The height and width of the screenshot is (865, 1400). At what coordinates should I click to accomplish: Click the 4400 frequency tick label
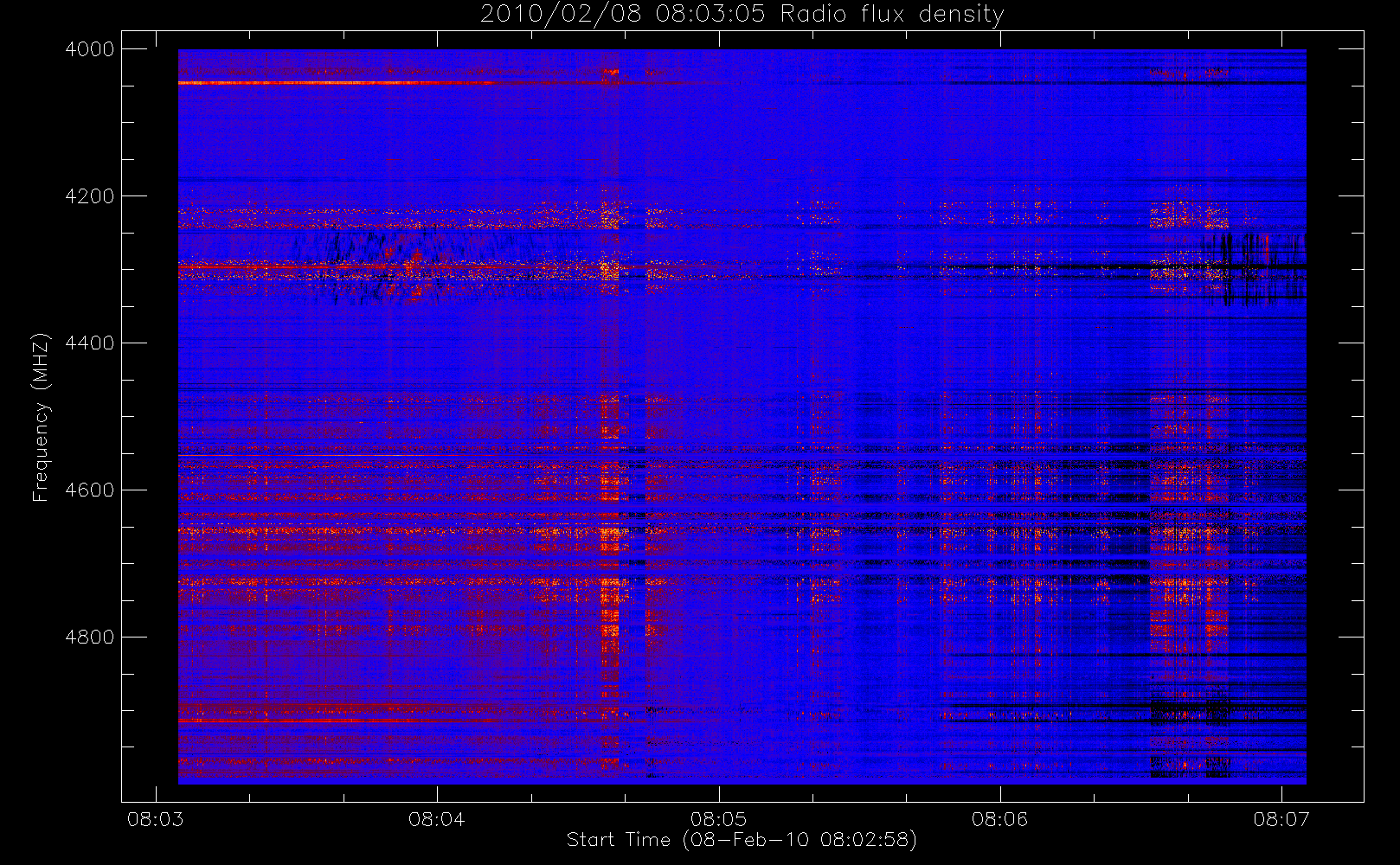click(x=90, y=343)
